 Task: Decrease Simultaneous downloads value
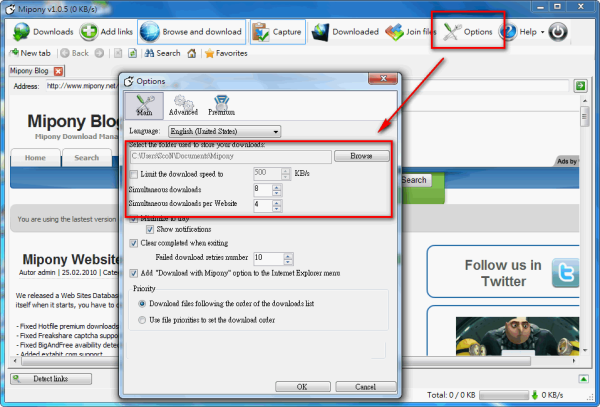click(x=277, y=193)
